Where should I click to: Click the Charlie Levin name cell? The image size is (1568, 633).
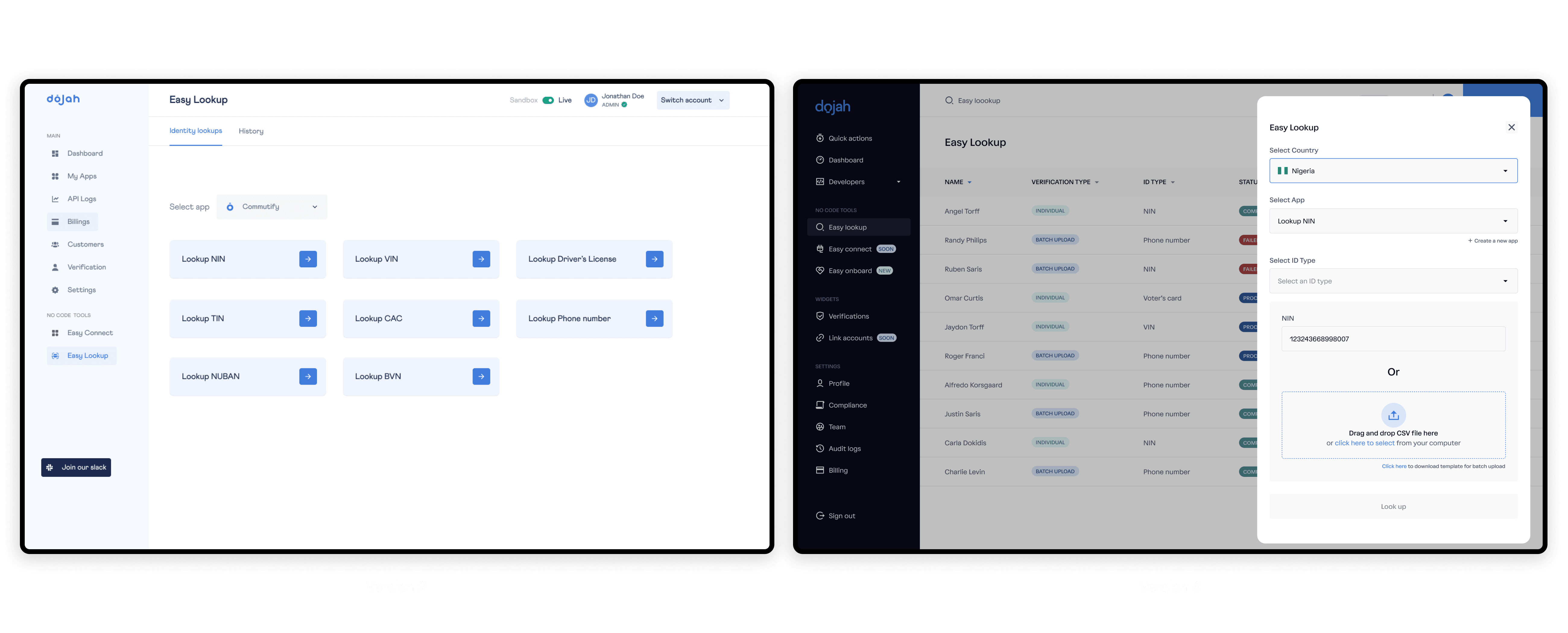pos(964,472)
